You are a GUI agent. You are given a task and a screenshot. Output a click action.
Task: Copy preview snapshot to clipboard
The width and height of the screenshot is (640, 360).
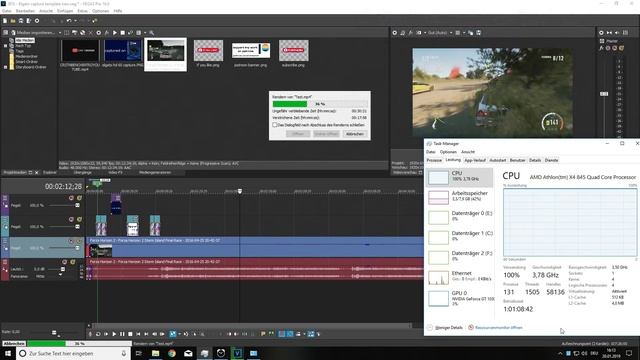(x=471, y=33)
